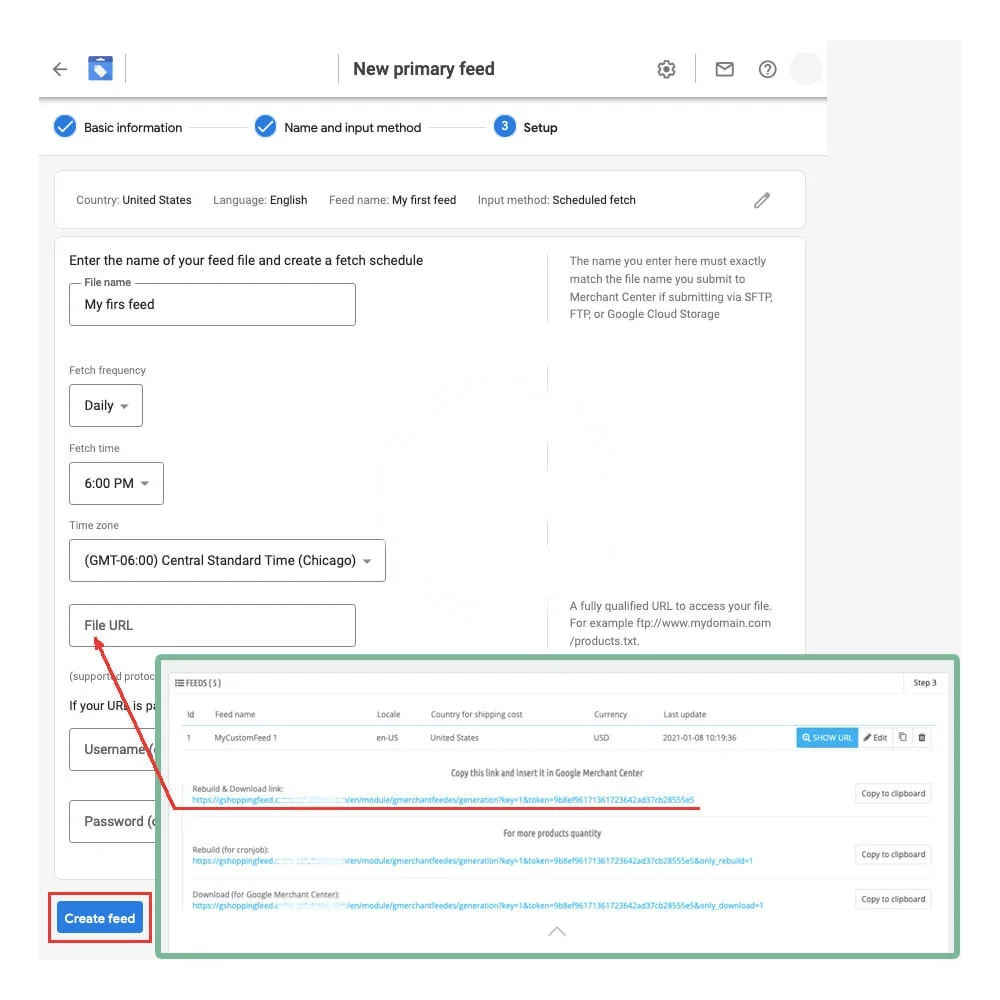Open the mail notifications icon
This screenshot has height=1000, width=1000.
[724, 69]
